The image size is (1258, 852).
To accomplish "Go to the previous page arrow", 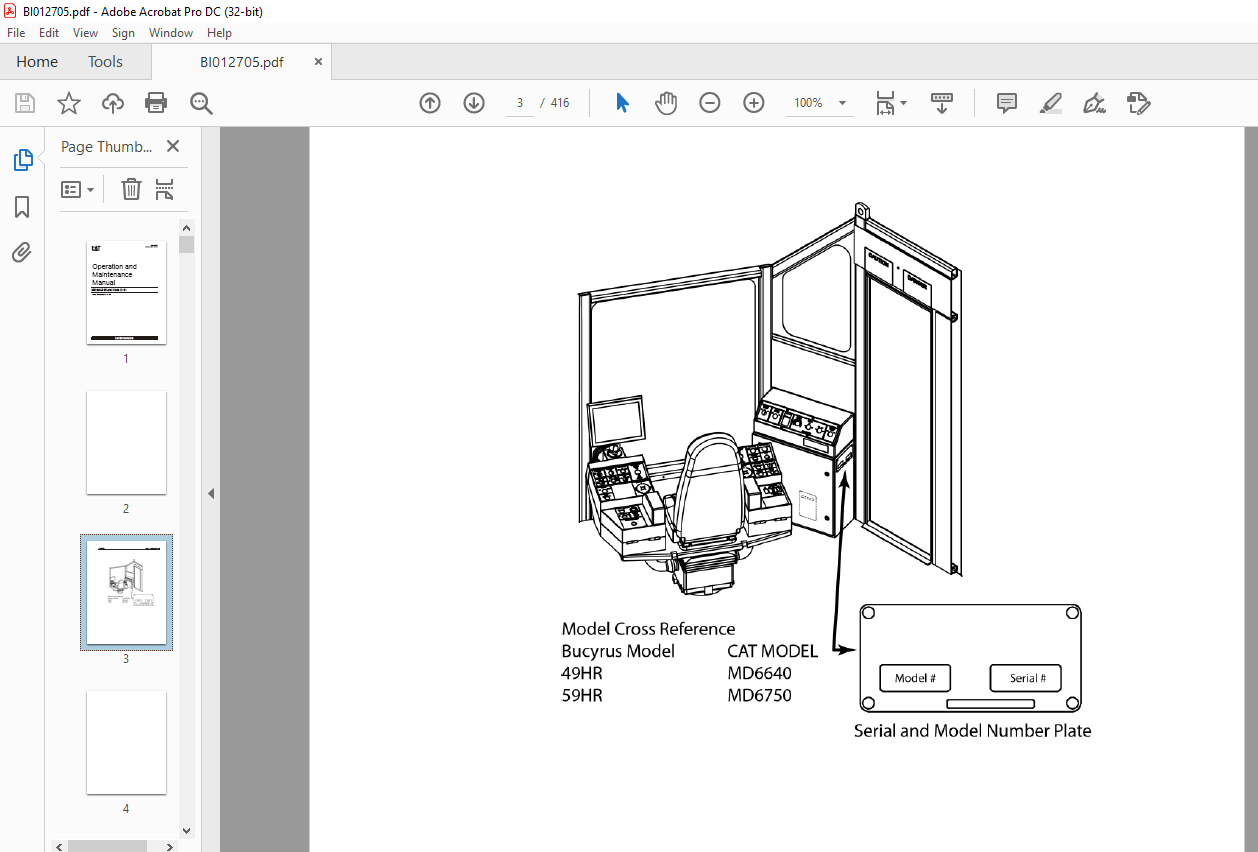I will [x=430, y=103].
